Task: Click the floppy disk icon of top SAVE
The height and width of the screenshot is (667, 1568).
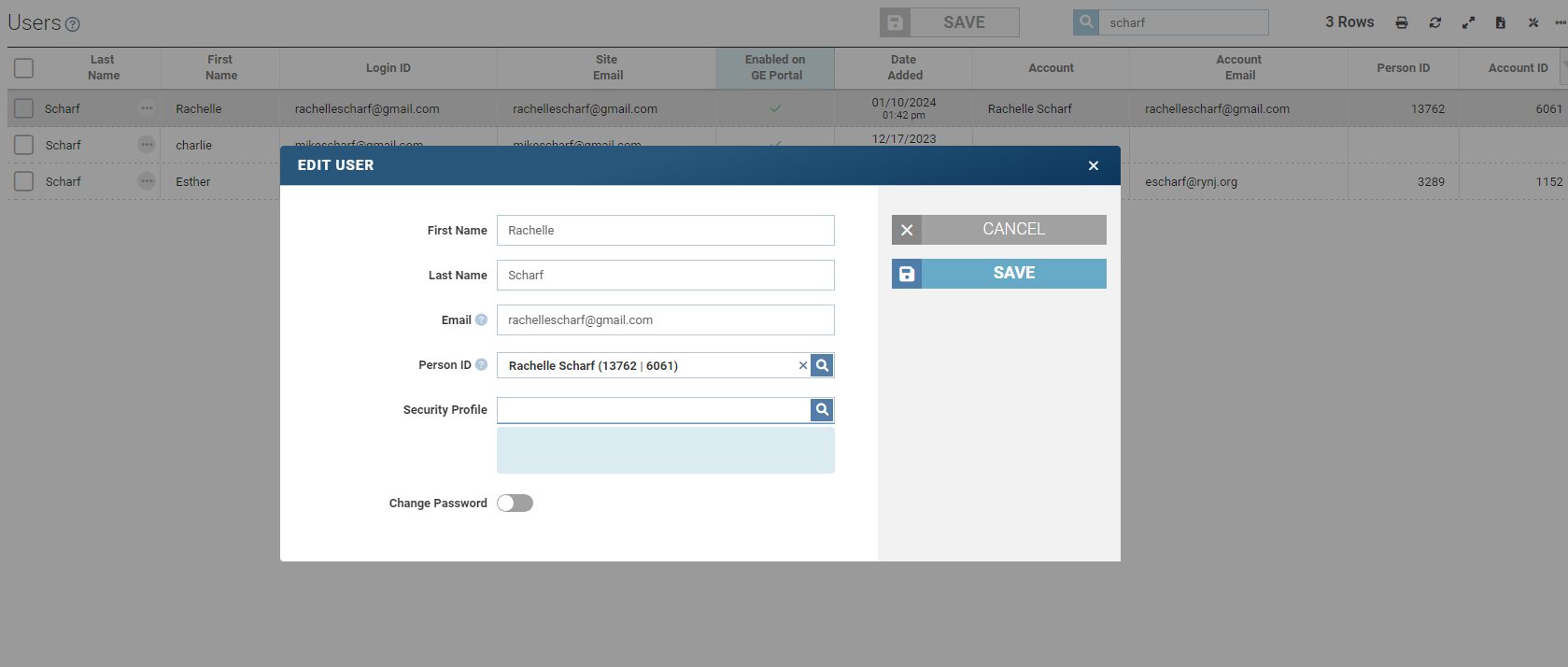Action: tap(895, 22)
